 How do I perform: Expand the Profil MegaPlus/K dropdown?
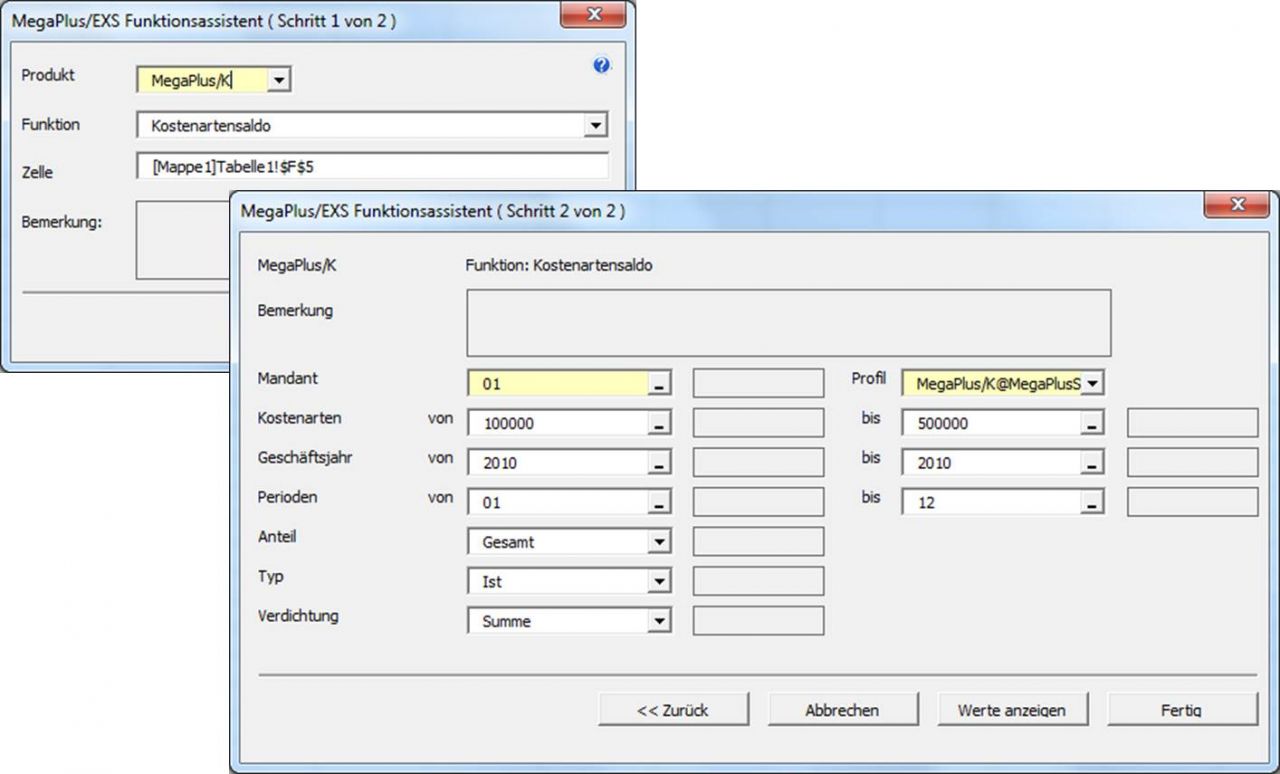[x=1093, y=383]
